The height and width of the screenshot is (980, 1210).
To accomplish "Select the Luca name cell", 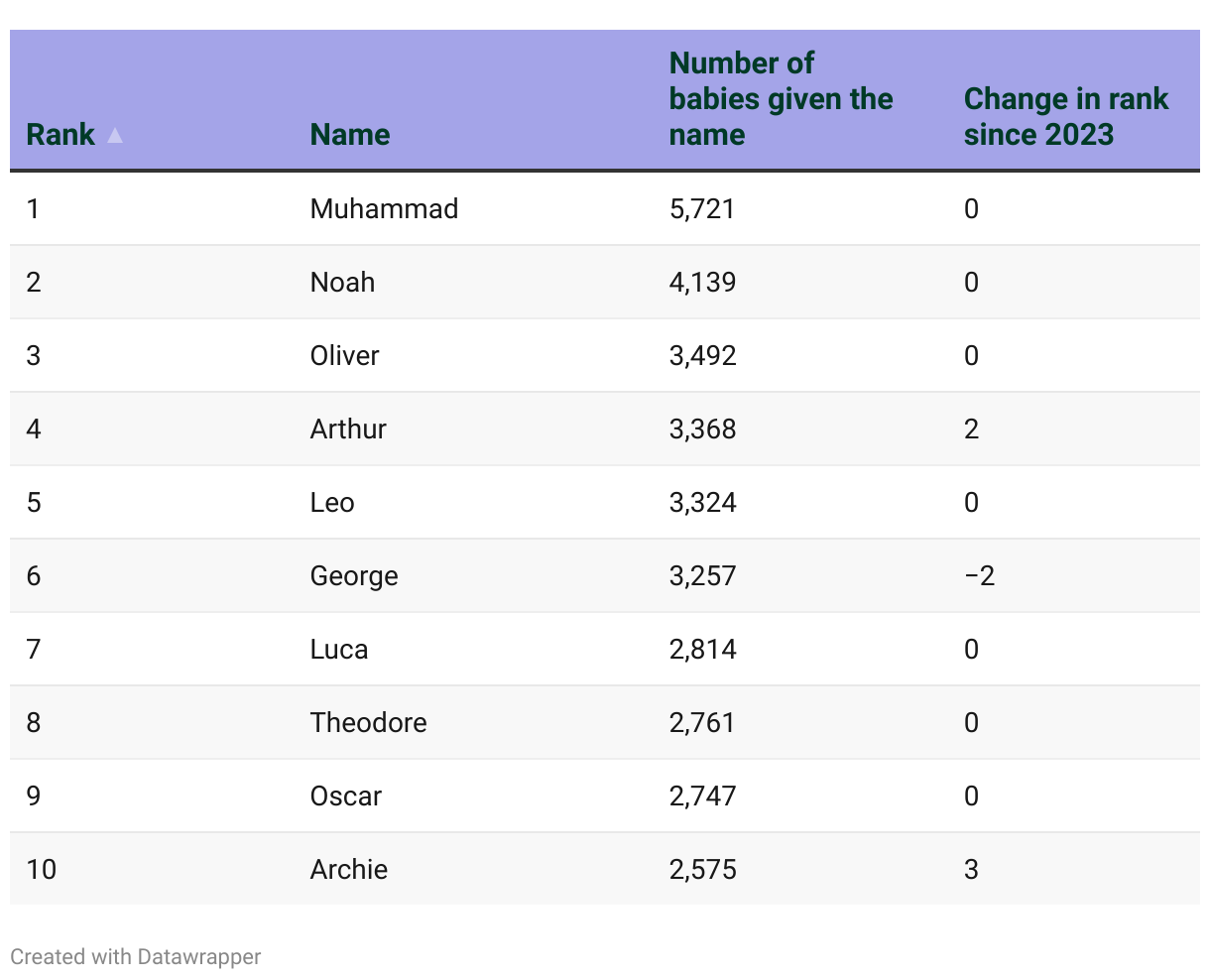I will click(x=339, y=650).
